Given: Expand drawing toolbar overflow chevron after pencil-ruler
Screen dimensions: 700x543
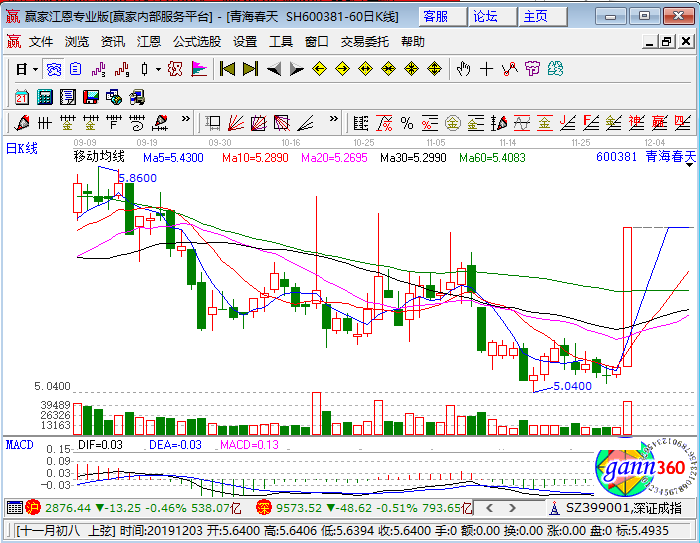Looking at the screenshot, I should pos(186,119).
